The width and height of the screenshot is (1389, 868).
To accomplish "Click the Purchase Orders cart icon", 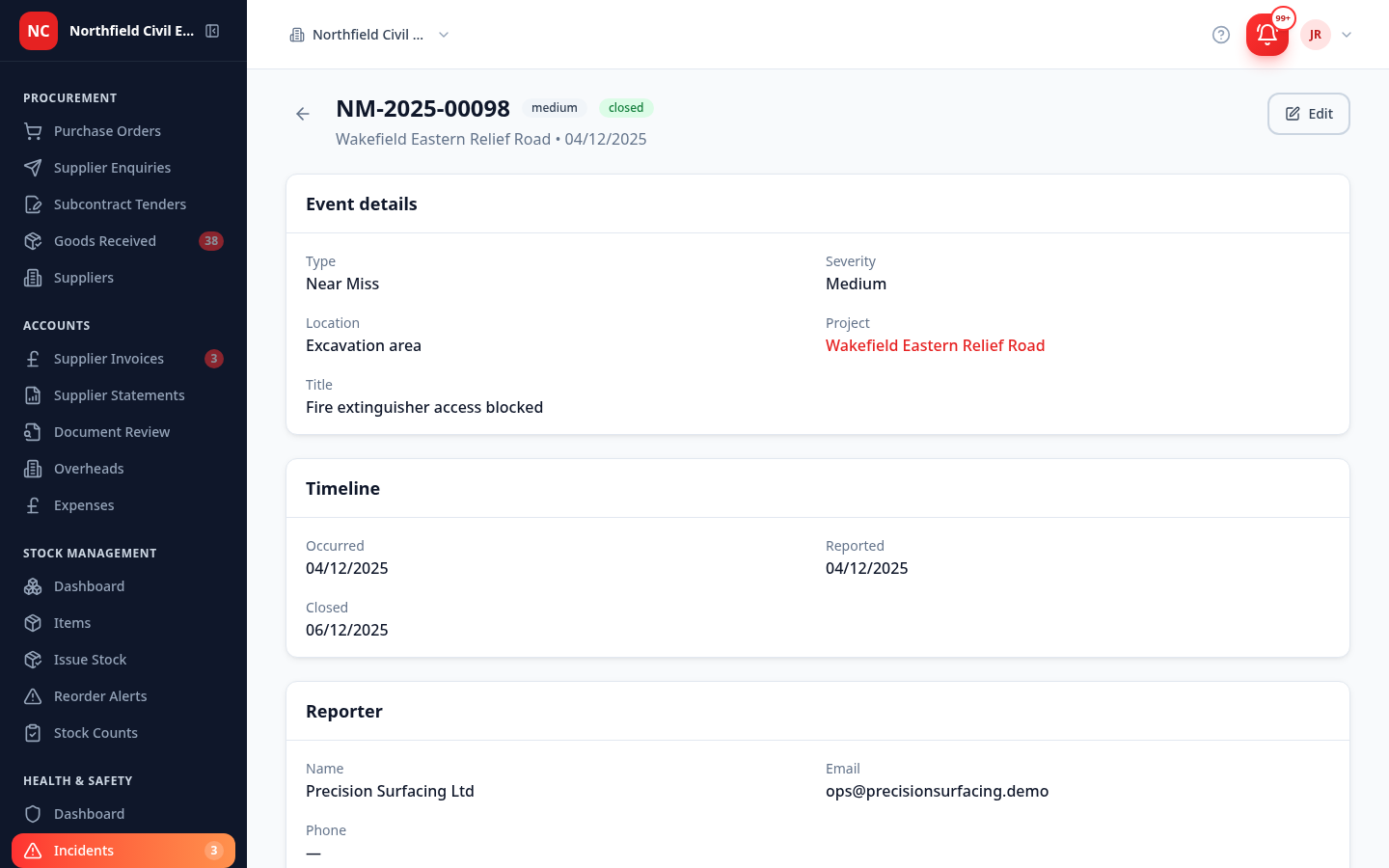I will click(33, 131).
